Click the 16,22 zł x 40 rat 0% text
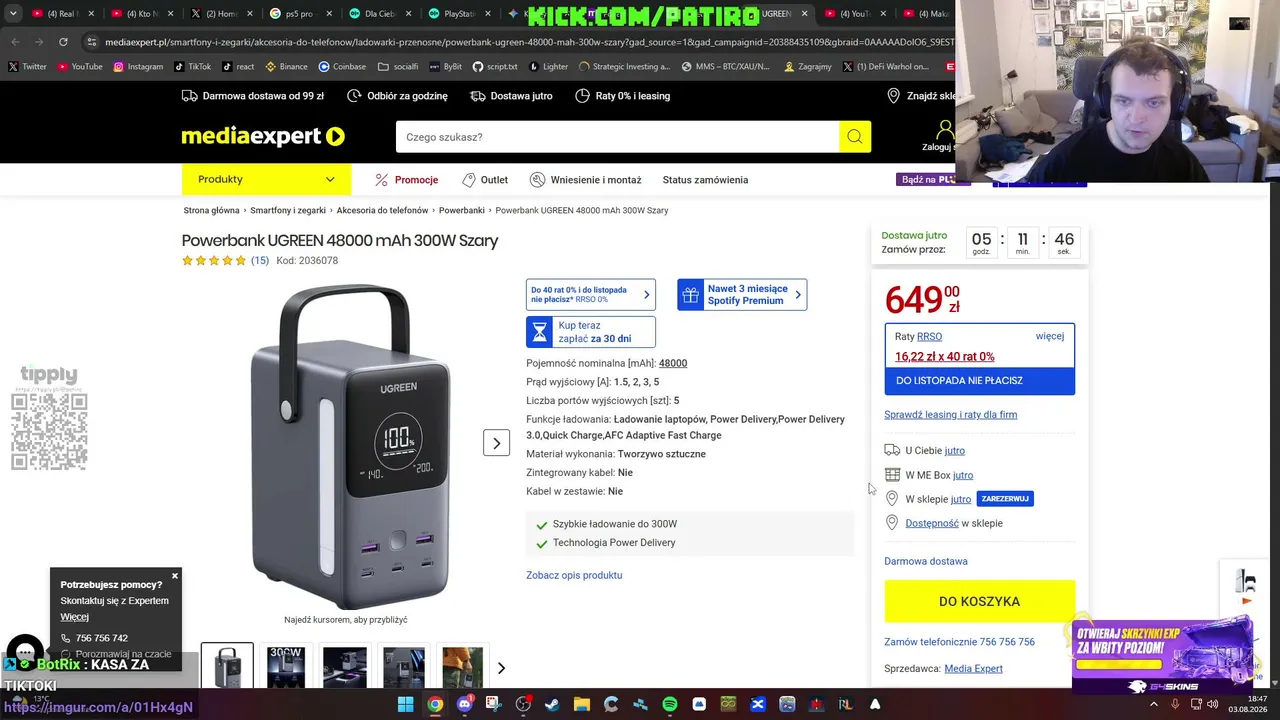Image resolution: width=1280 pixels, height=720 pixels. pyautogui.click(x=944, y=357)
